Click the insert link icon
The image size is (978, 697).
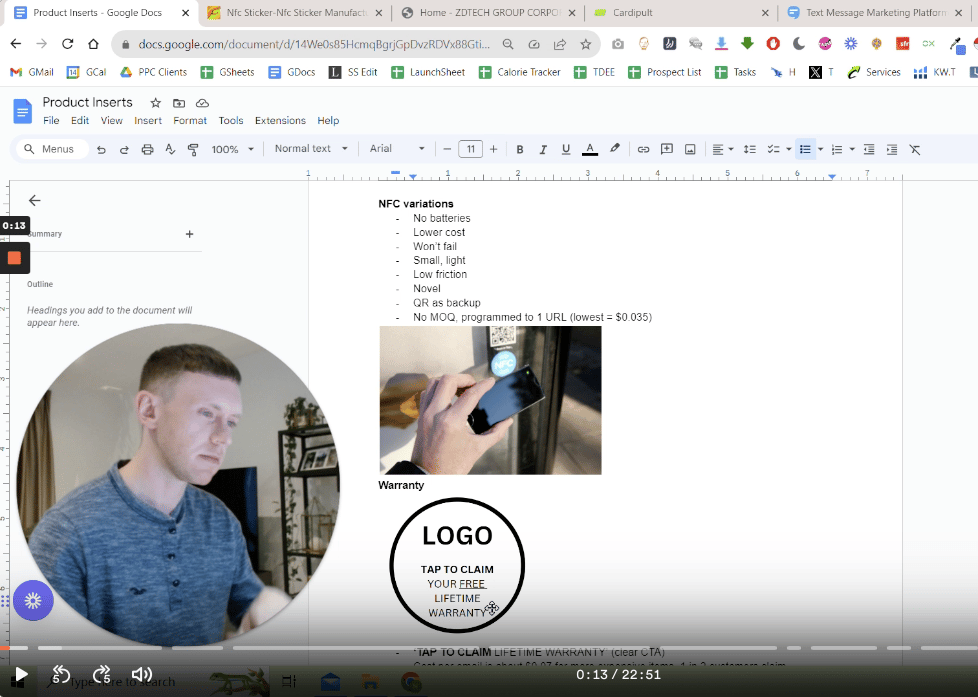click(643, 149)
